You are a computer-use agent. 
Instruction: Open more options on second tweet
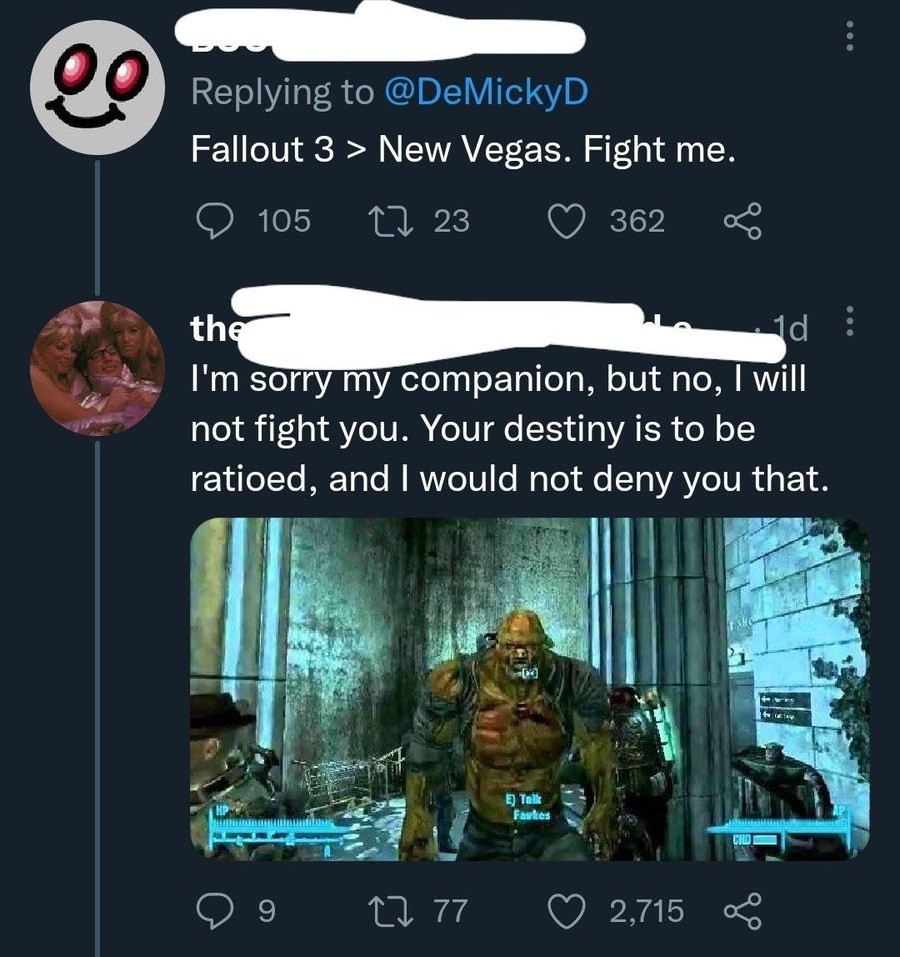coord(849,322)
